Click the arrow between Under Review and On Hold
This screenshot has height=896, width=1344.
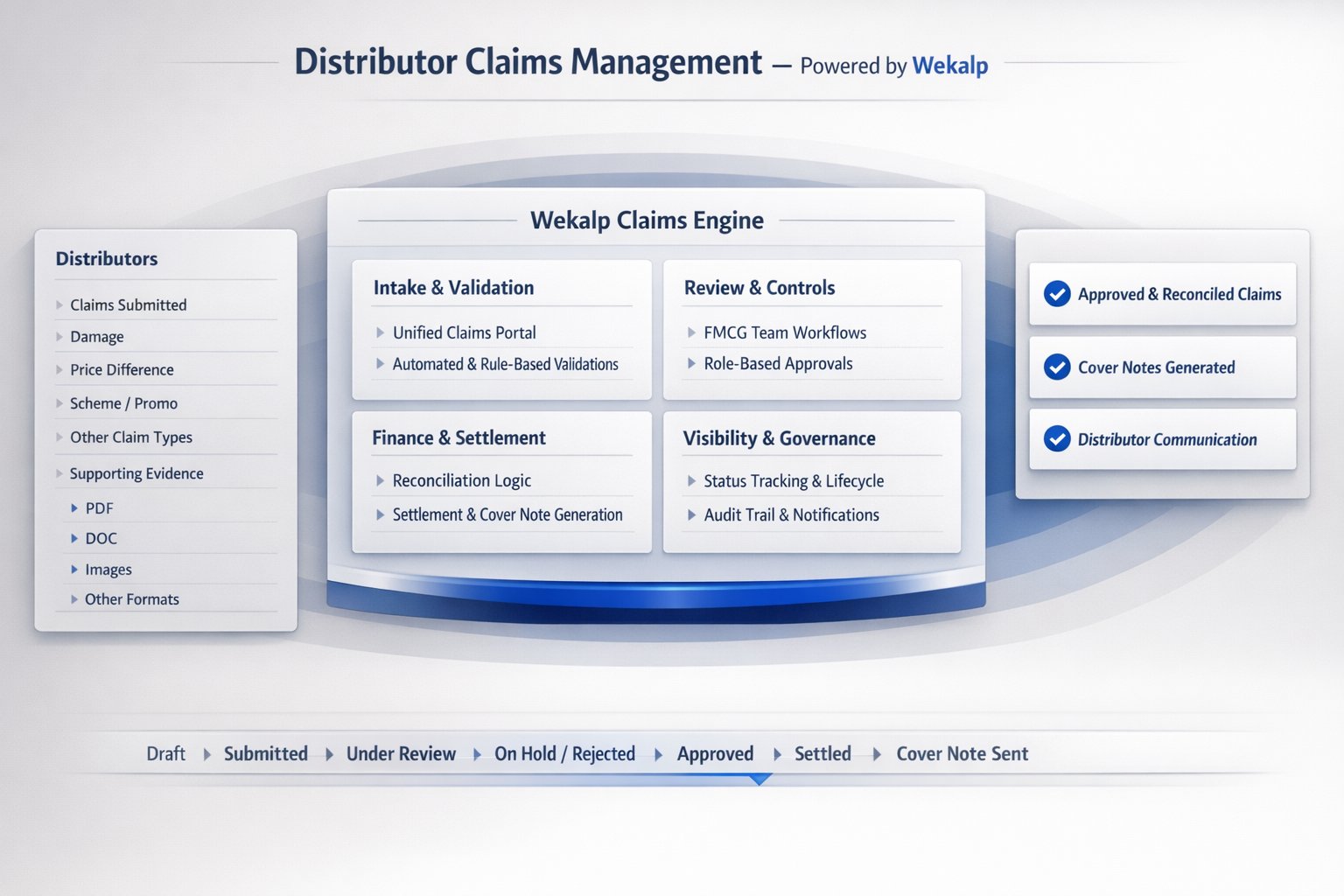(x=477, y=754)
